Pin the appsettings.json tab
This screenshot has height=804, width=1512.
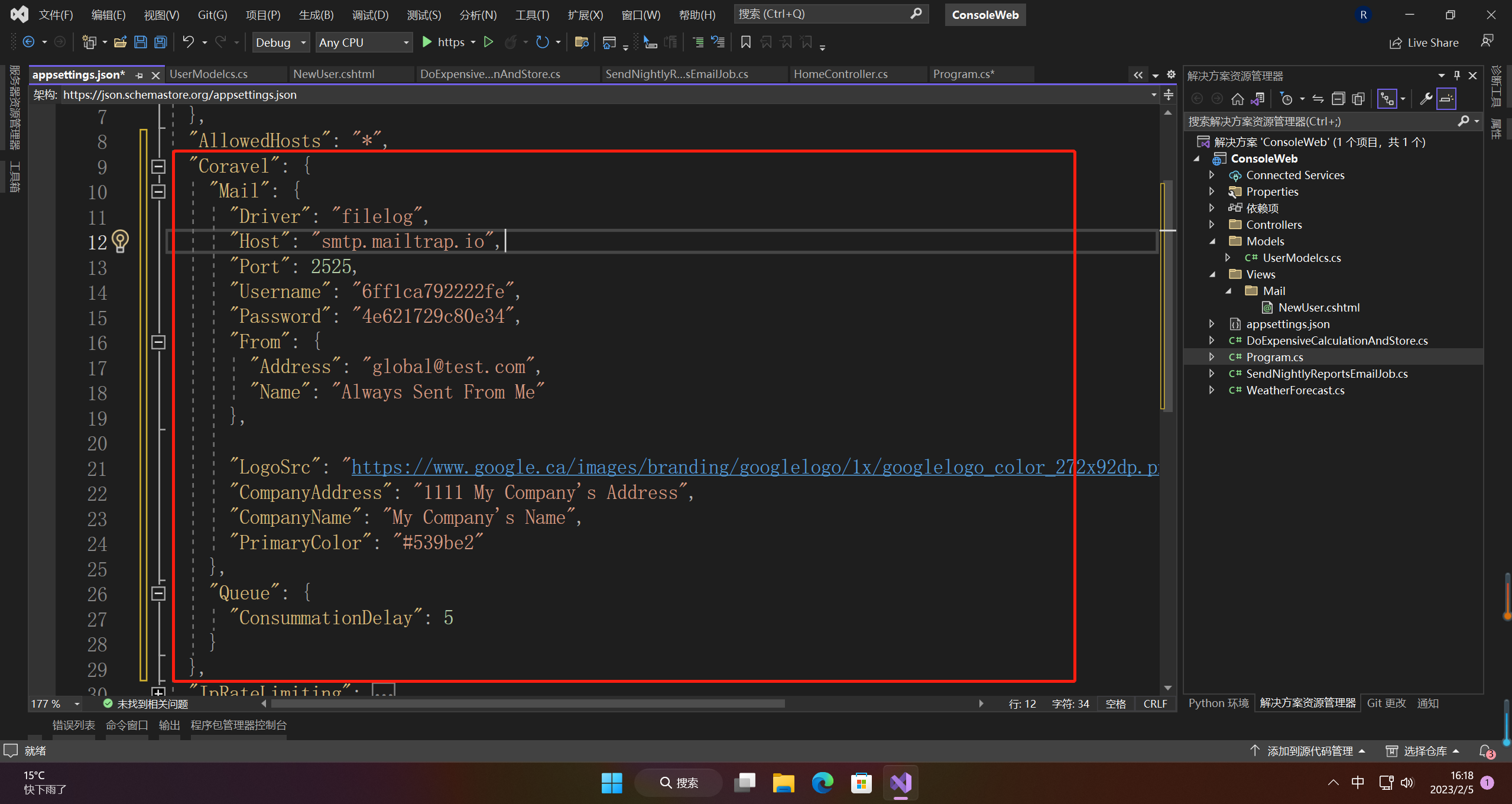pos(139,75)
